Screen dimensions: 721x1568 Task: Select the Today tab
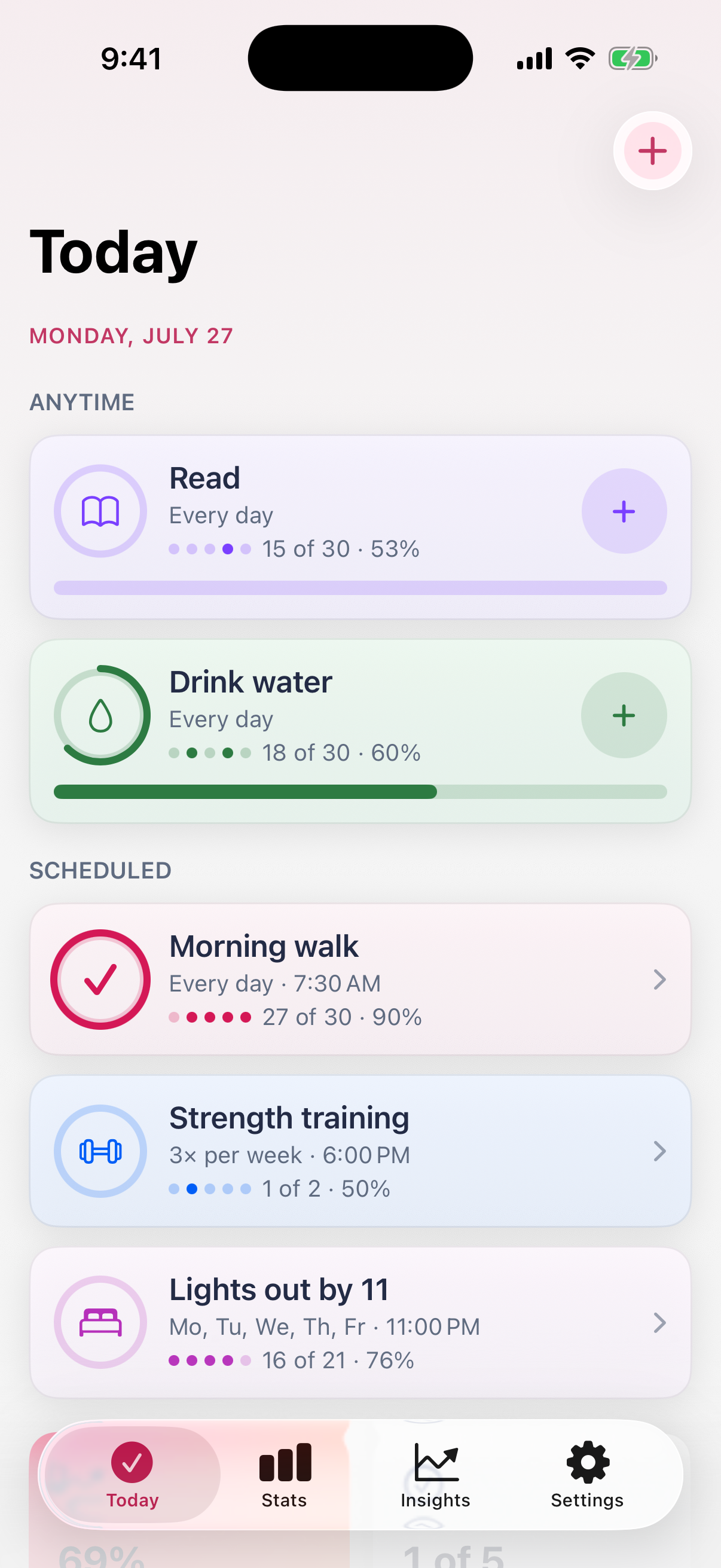click(x=133, y=1475)
